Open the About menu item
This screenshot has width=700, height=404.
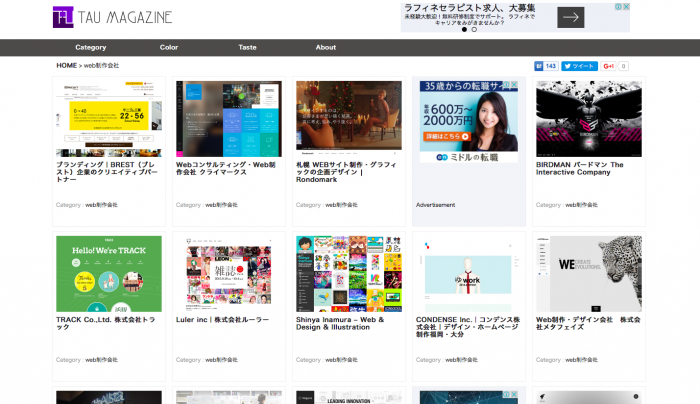[326, 47]
